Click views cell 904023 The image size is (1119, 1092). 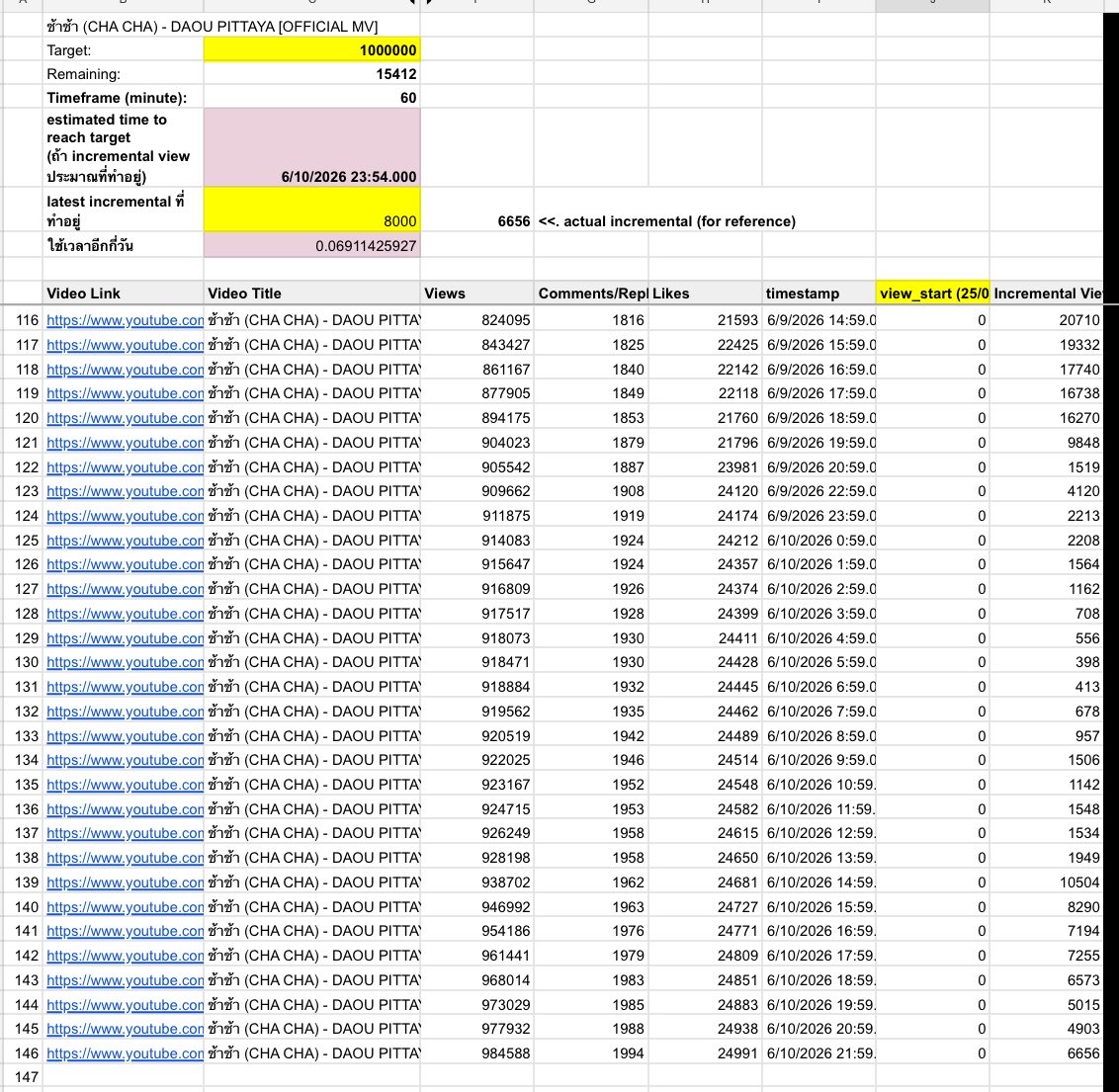point(477,442)
